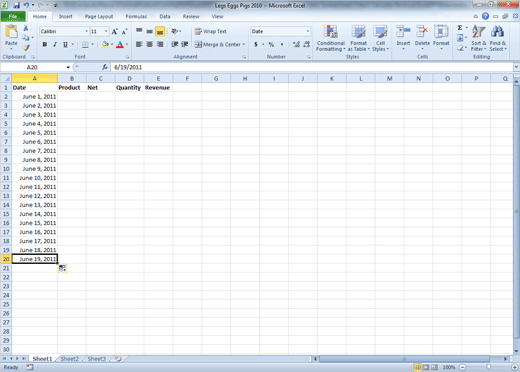The image size is (520, 372).
Task: Click the formula bar showing 6/19/2011
Action: (x=312, y=67)
